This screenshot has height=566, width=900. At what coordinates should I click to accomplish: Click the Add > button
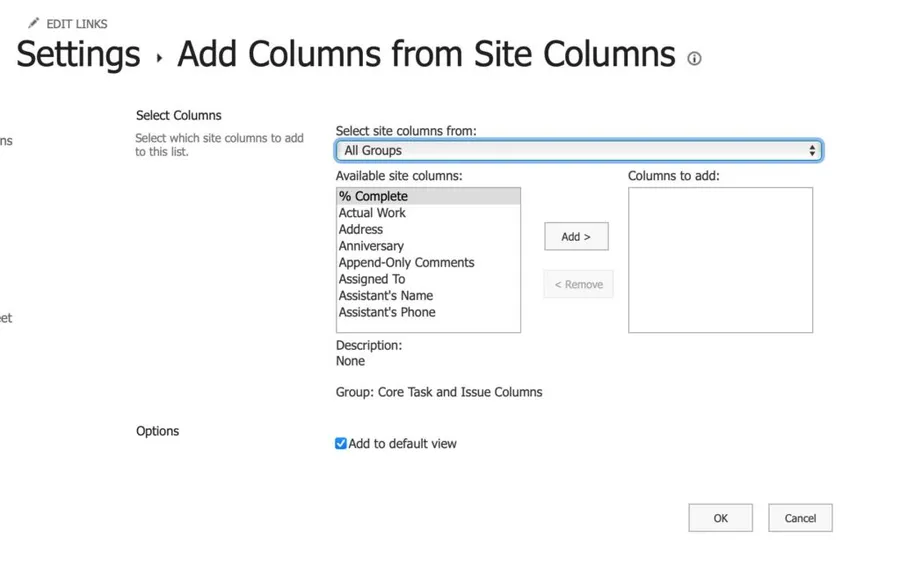[x=576, y=237]
